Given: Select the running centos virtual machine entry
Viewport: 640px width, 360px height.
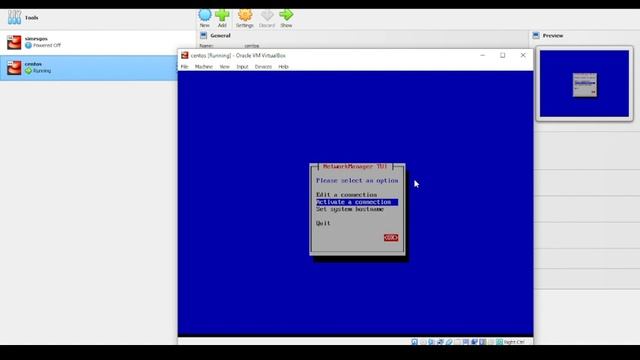Looking at the screenshot, I should (x=89, y=68).
